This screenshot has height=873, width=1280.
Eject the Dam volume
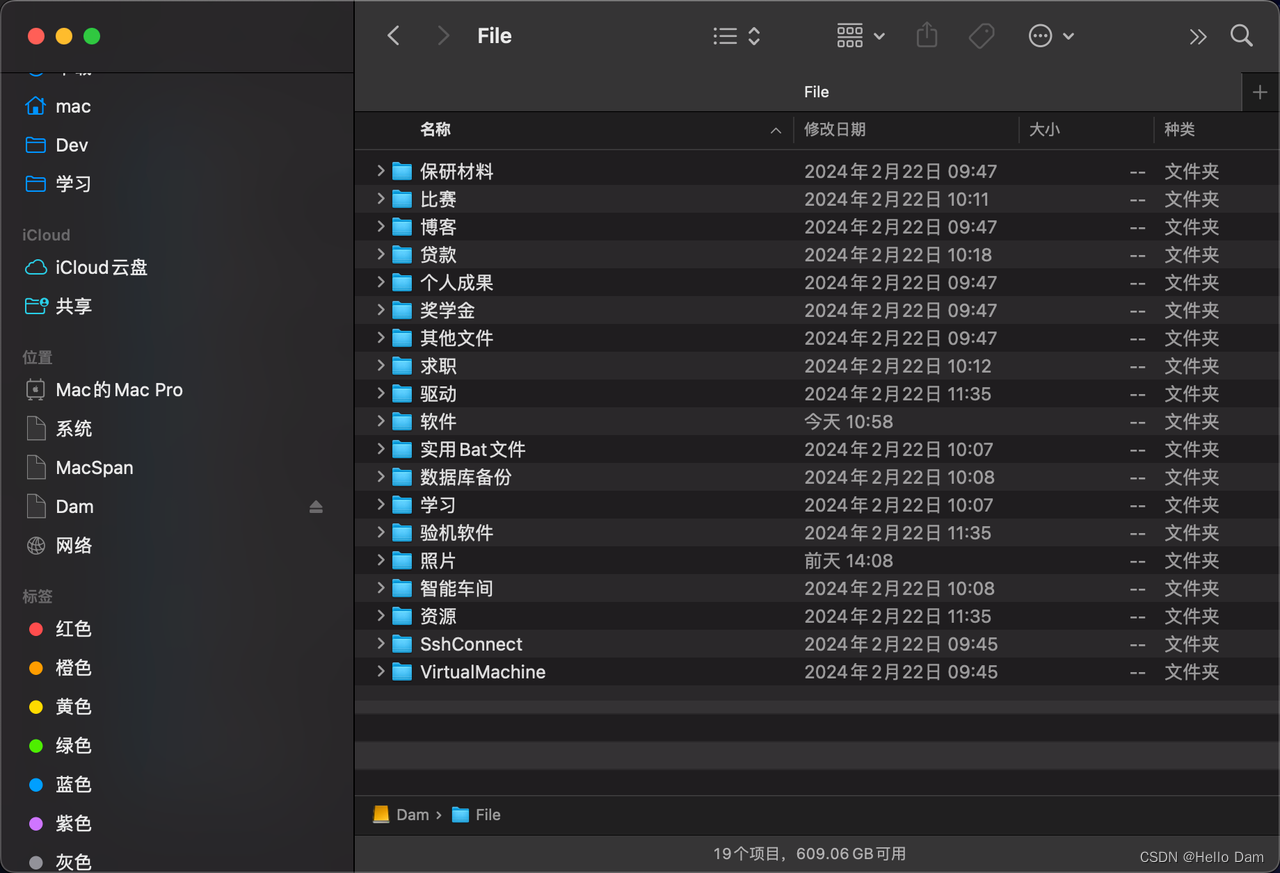[x=316, y=507]
